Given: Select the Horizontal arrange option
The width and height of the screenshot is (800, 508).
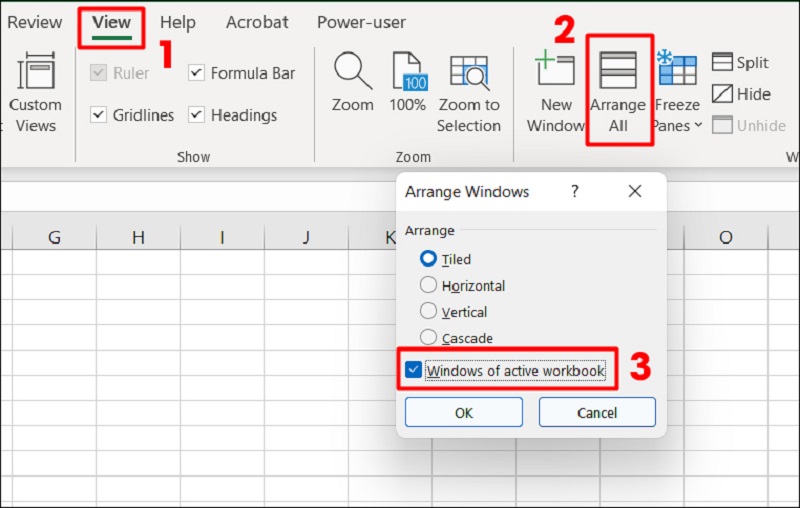Looking at the screenshot, I should click(429, 285).
